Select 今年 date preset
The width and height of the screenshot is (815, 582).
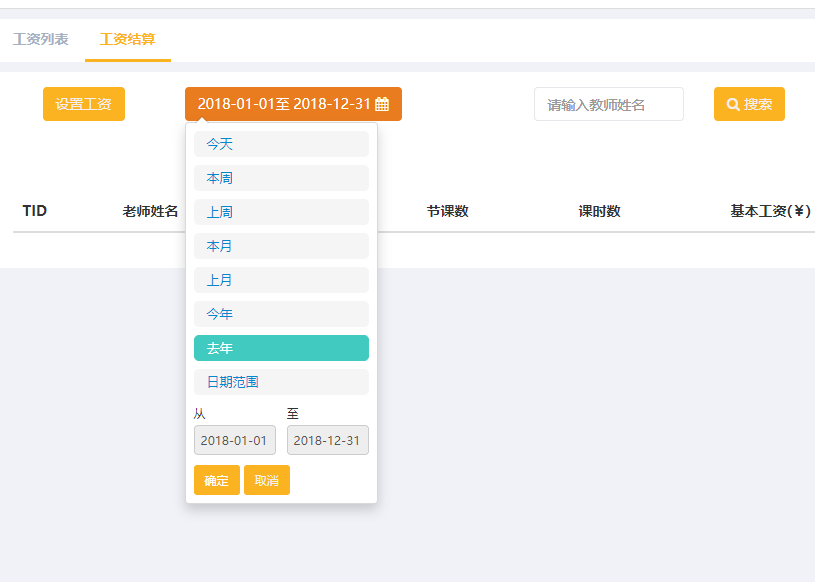click(281, 314)
